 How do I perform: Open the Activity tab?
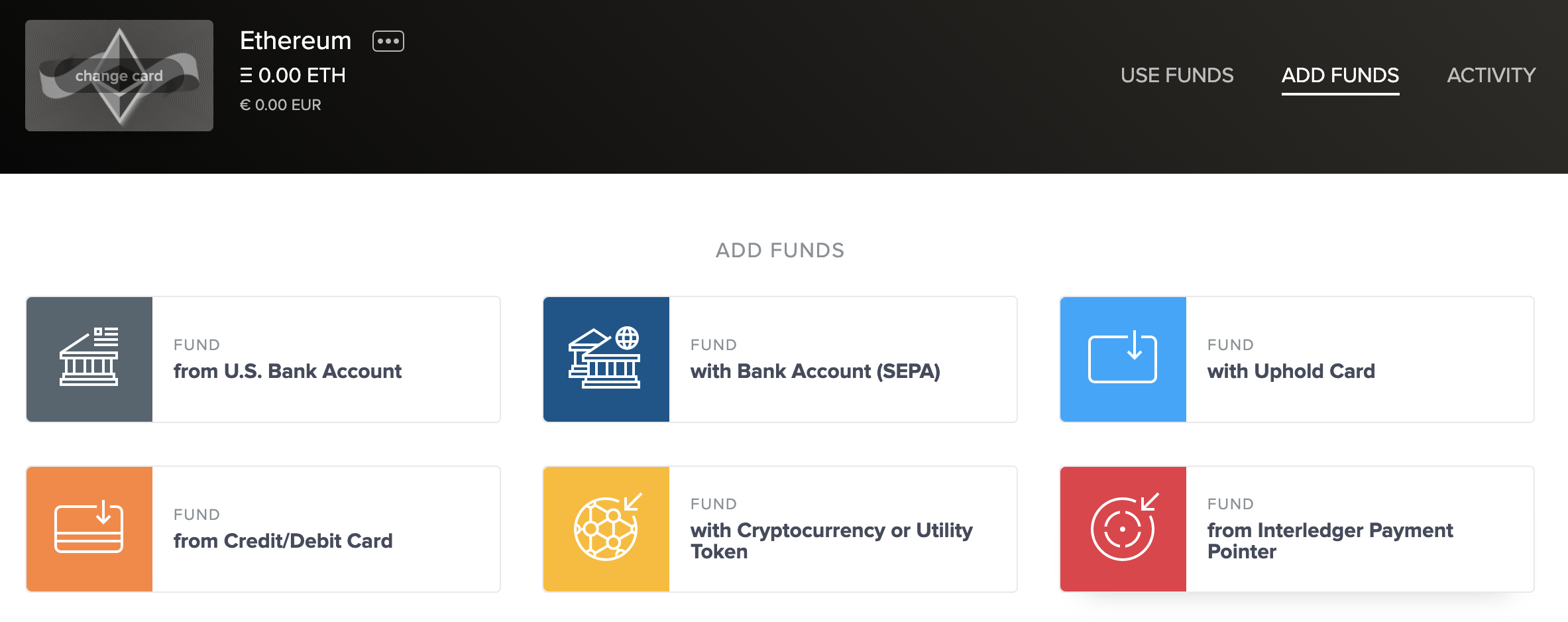coord(1491,76)
